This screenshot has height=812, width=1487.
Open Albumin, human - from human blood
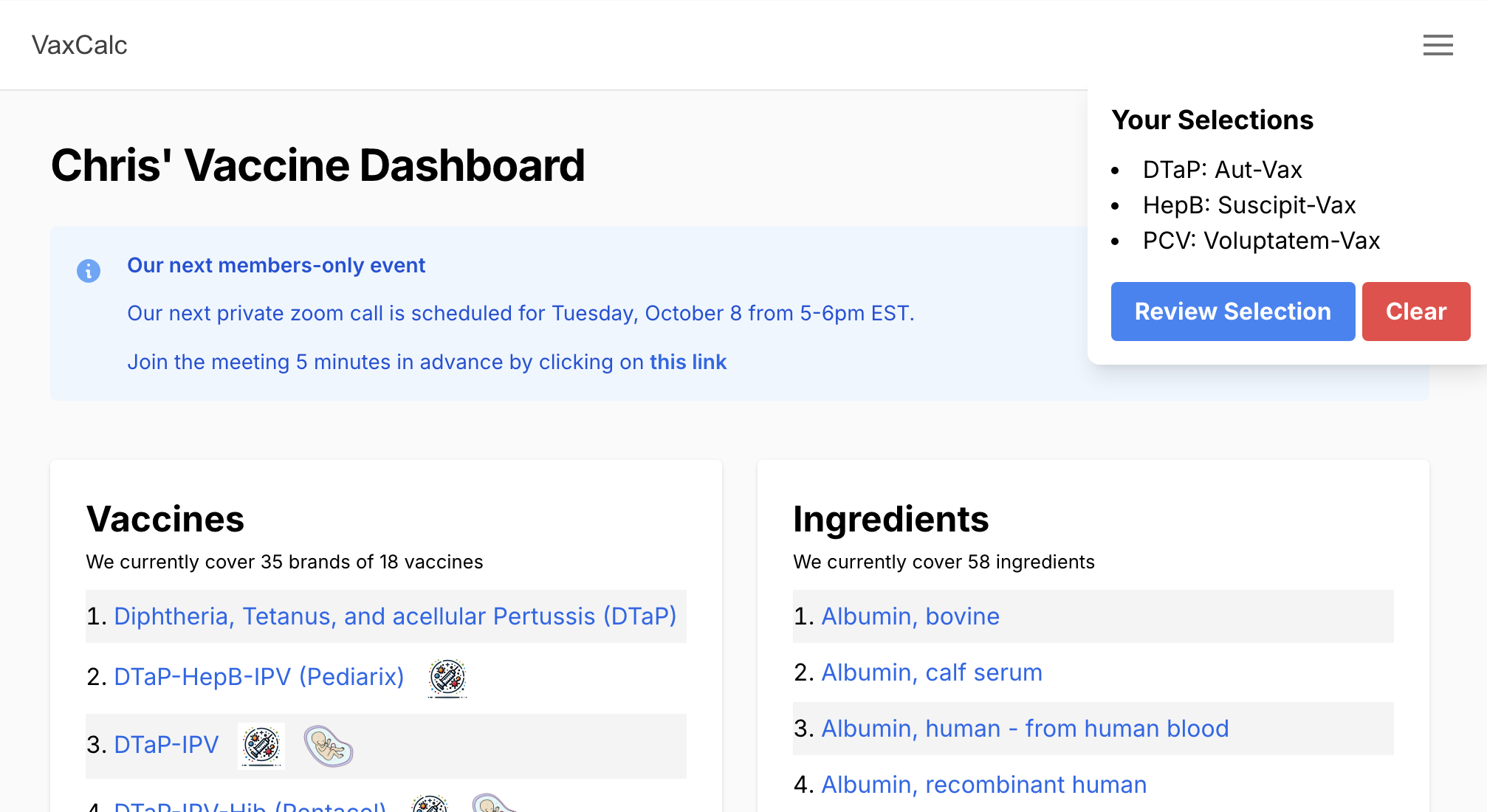pos(1025,729)
